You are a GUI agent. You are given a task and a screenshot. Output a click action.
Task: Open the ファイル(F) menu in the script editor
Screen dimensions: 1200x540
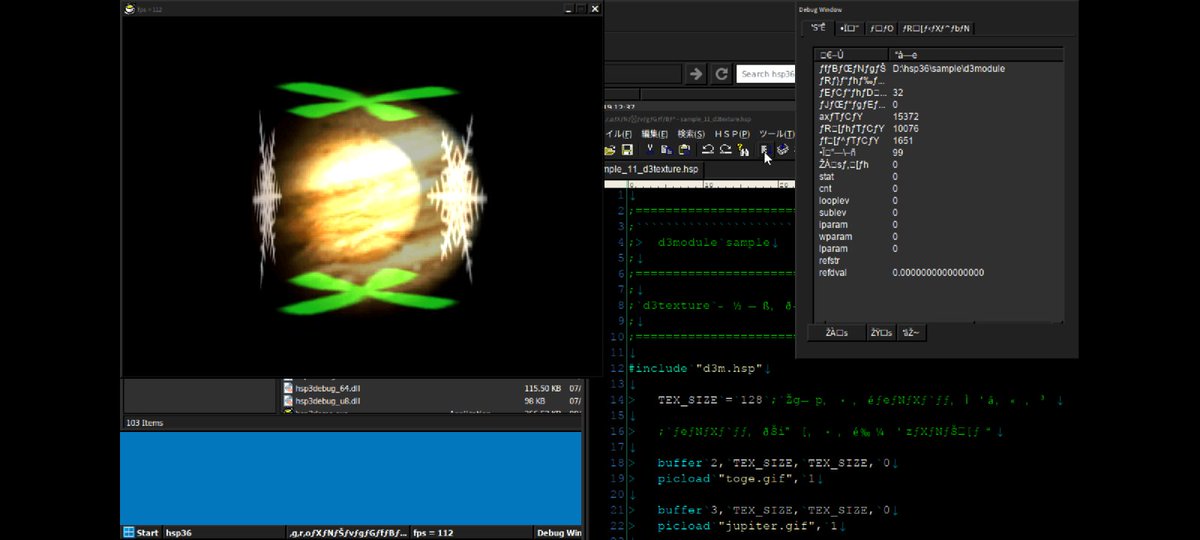click(x=617, y=134)
